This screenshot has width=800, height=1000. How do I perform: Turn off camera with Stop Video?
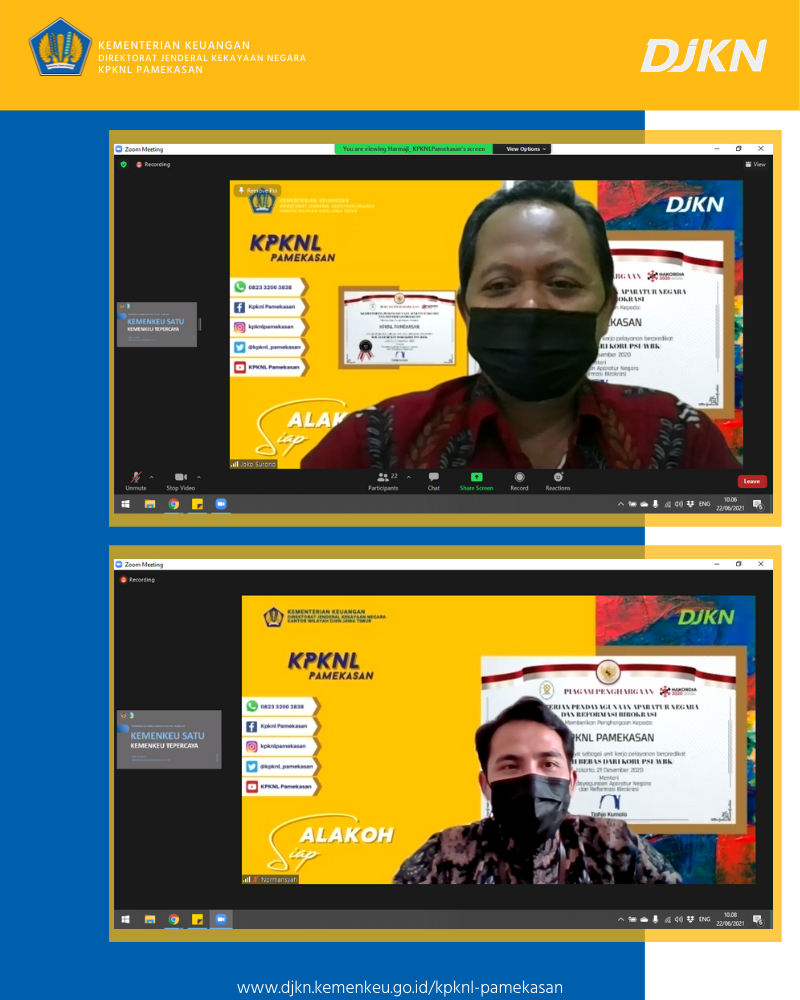[x=180, y=480]
